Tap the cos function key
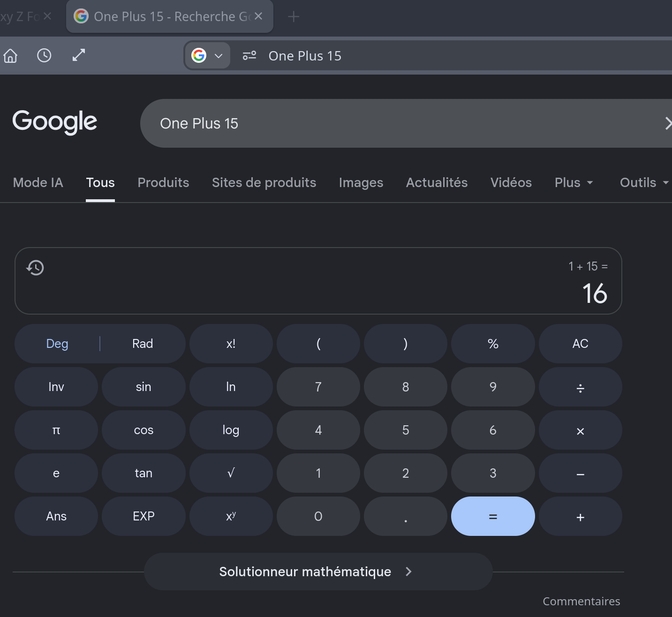Image resolution: width=672 pixels, height=617 pixels. (144, 430)
